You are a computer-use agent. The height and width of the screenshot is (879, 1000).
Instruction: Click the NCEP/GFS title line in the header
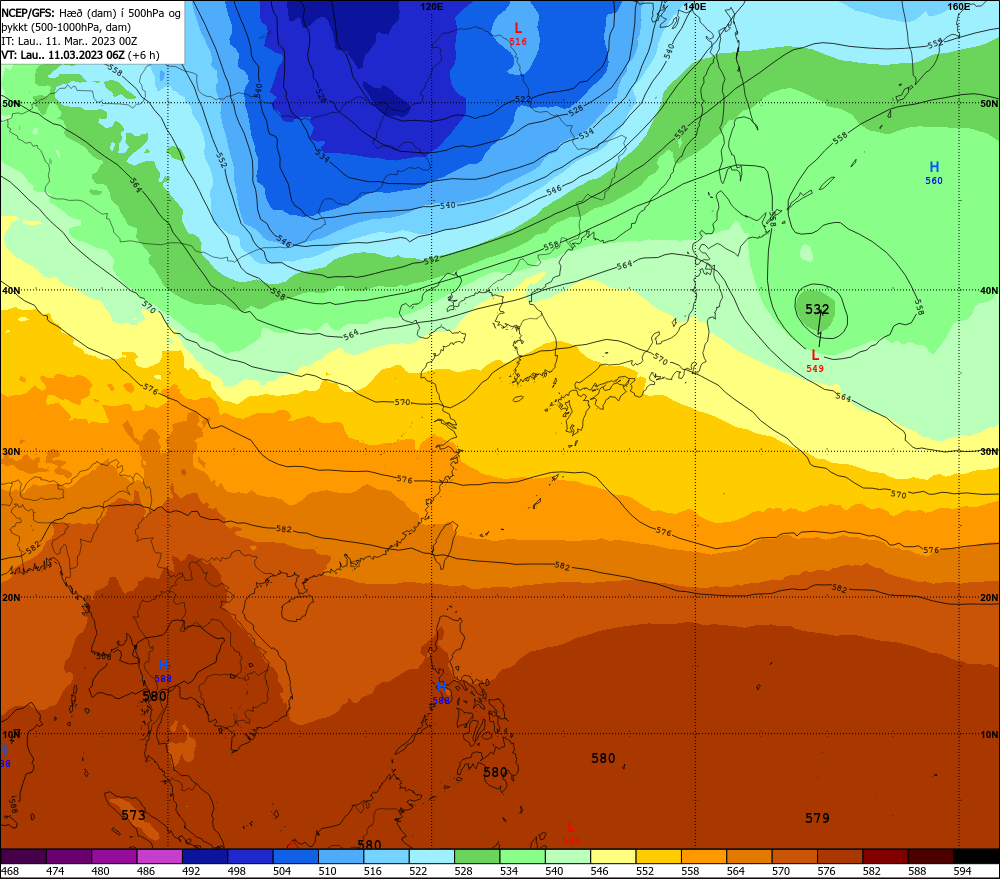pos(91,13)
